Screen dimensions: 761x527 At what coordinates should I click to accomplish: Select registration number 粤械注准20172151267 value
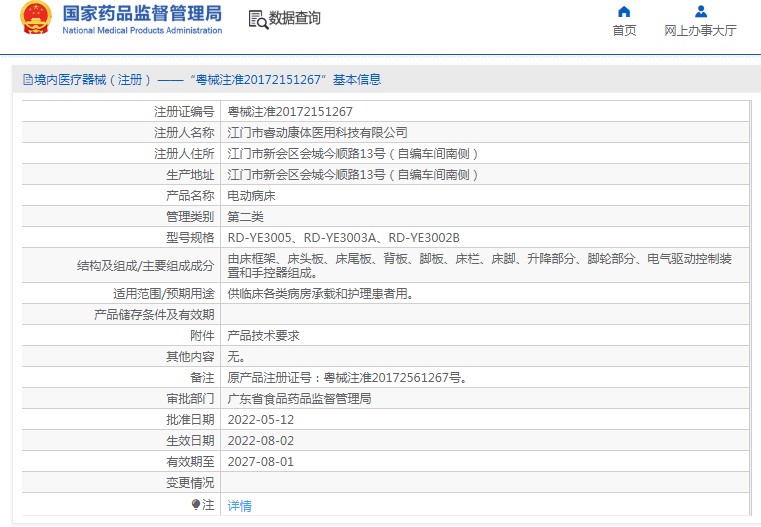[x=290, y=112]
